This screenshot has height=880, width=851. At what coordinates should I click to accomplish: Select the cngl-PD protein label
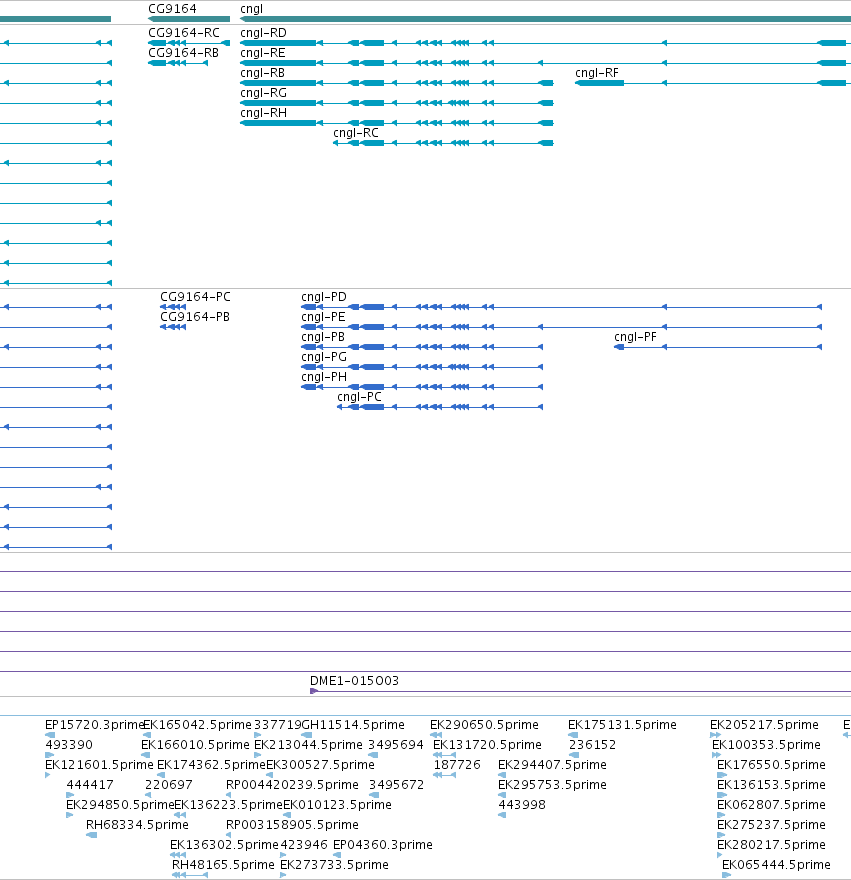324,297
